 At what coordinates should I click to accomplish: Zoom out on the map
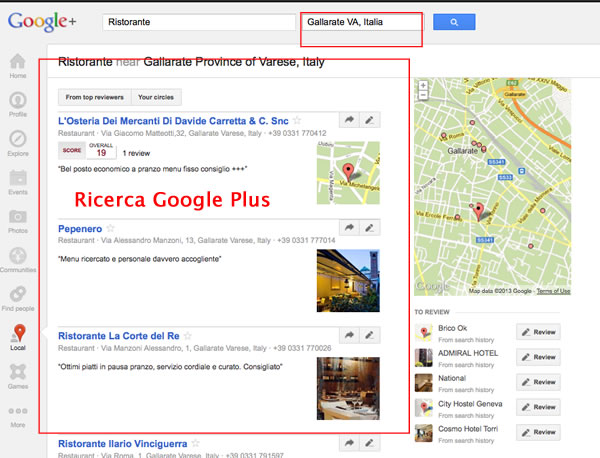[x=423, y=95]
